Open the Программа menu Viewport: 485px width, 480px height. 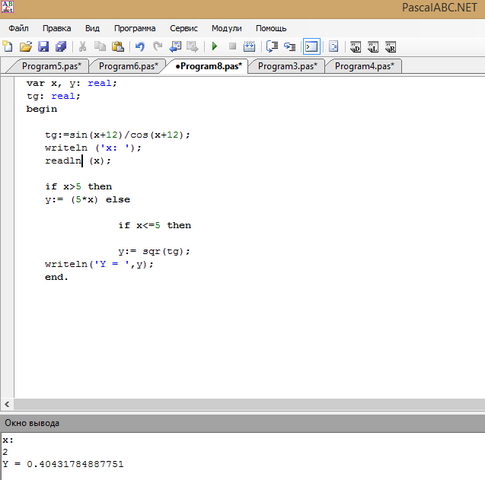click(x=135, y=28)
